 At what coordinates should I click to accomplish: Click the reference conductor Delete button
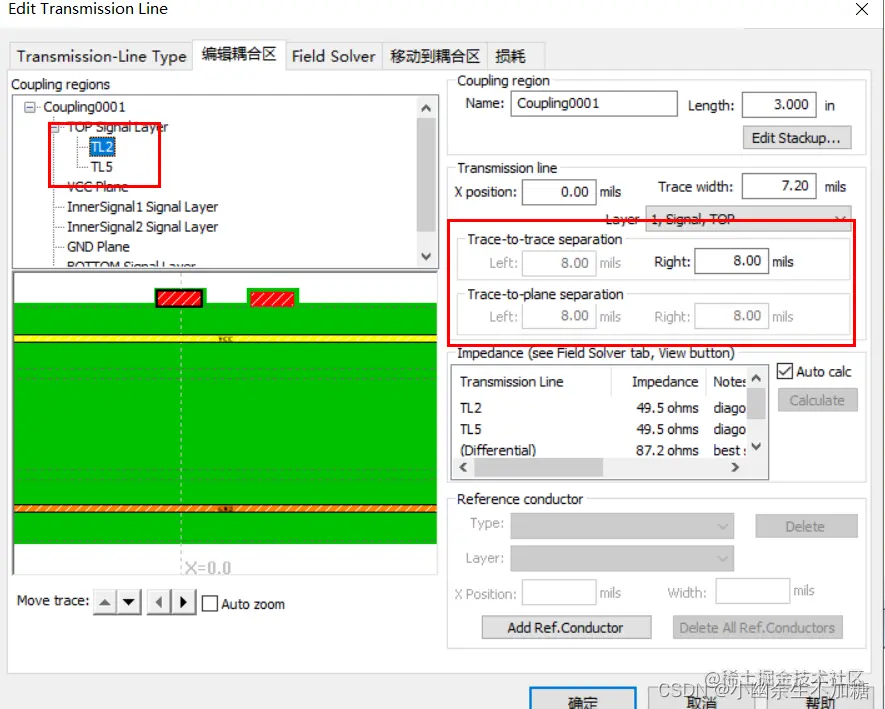coord(806,526)
